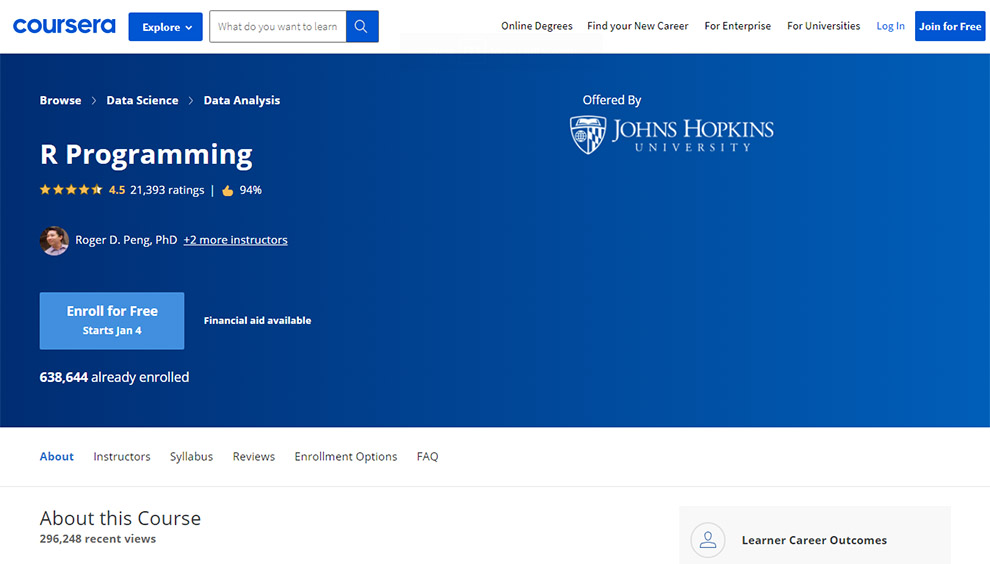Click the thumbs-up 94% icon

pos(228,191)
